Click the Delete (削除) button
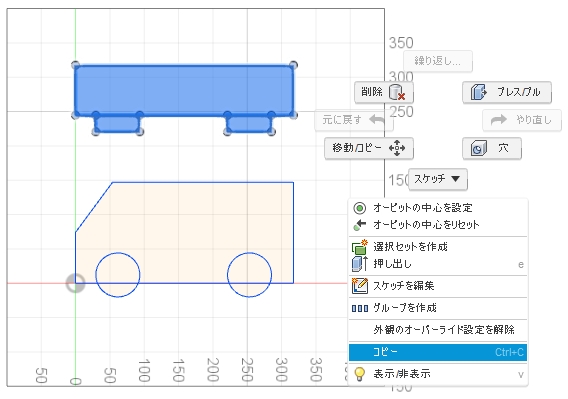This screenshot has height=399, width=568. 384,92
